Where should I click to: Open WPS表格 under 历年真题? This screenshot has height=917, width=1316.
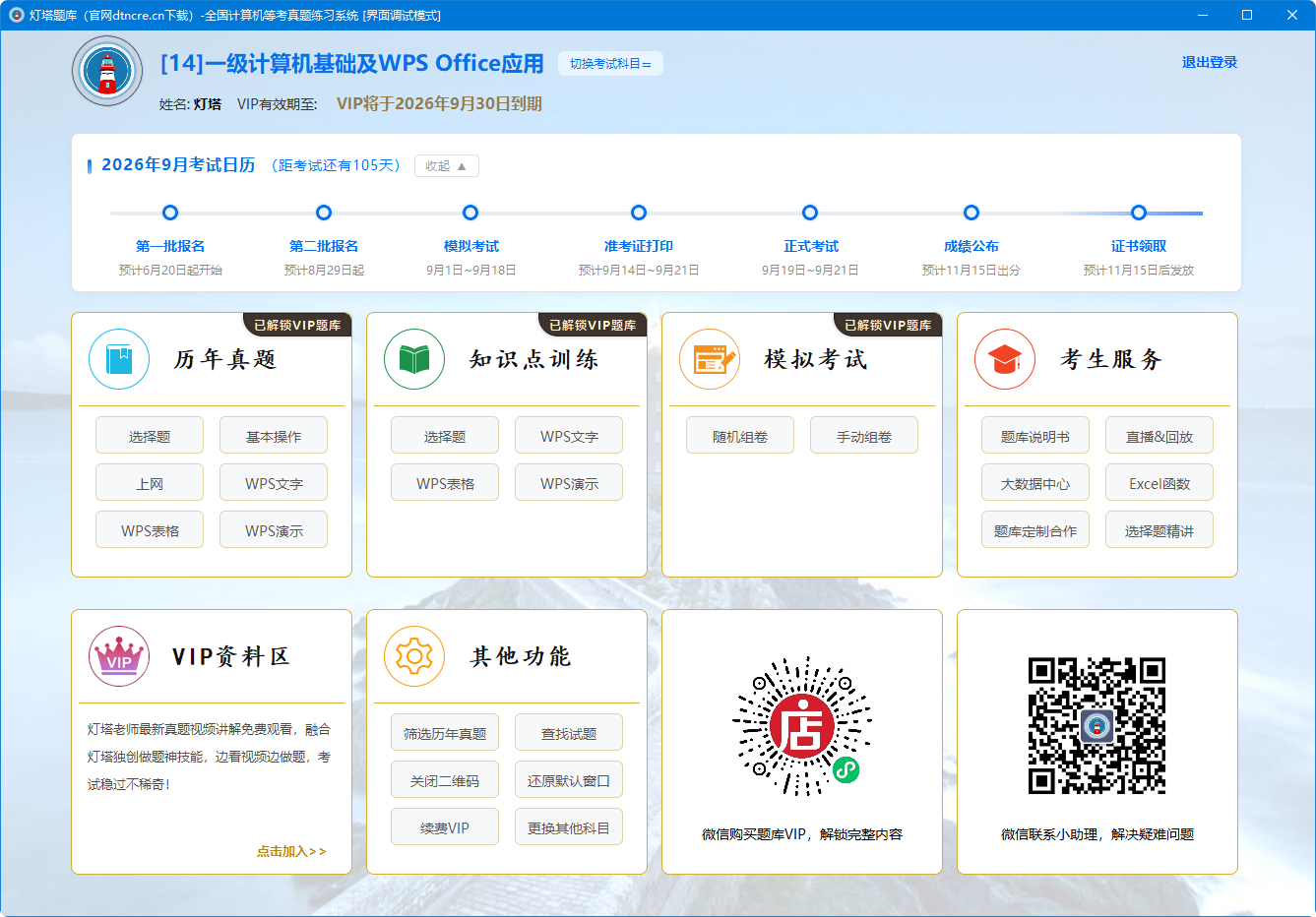point(150,530)
